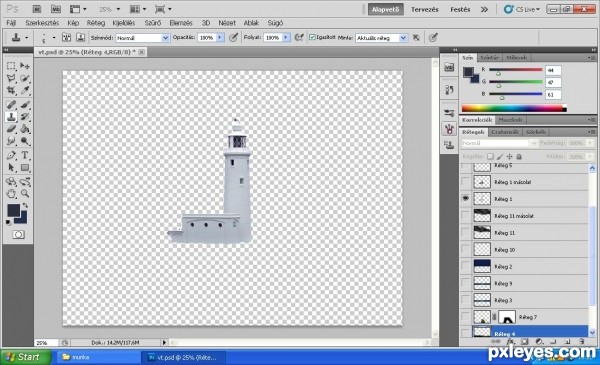Screen dimensions: 600x365
Task: Select the Type tool
Action: coord(25,155)
